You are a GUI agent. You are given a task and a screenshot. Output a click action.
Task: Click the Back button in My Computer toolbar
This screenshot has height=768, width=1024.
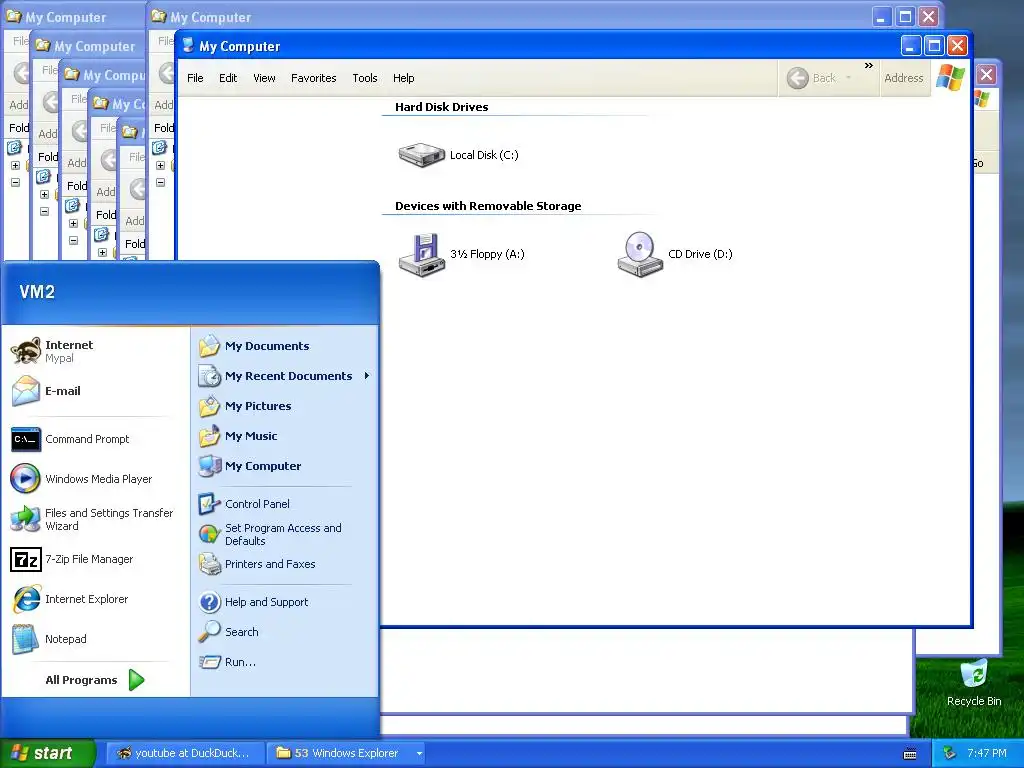click(812, 78)
